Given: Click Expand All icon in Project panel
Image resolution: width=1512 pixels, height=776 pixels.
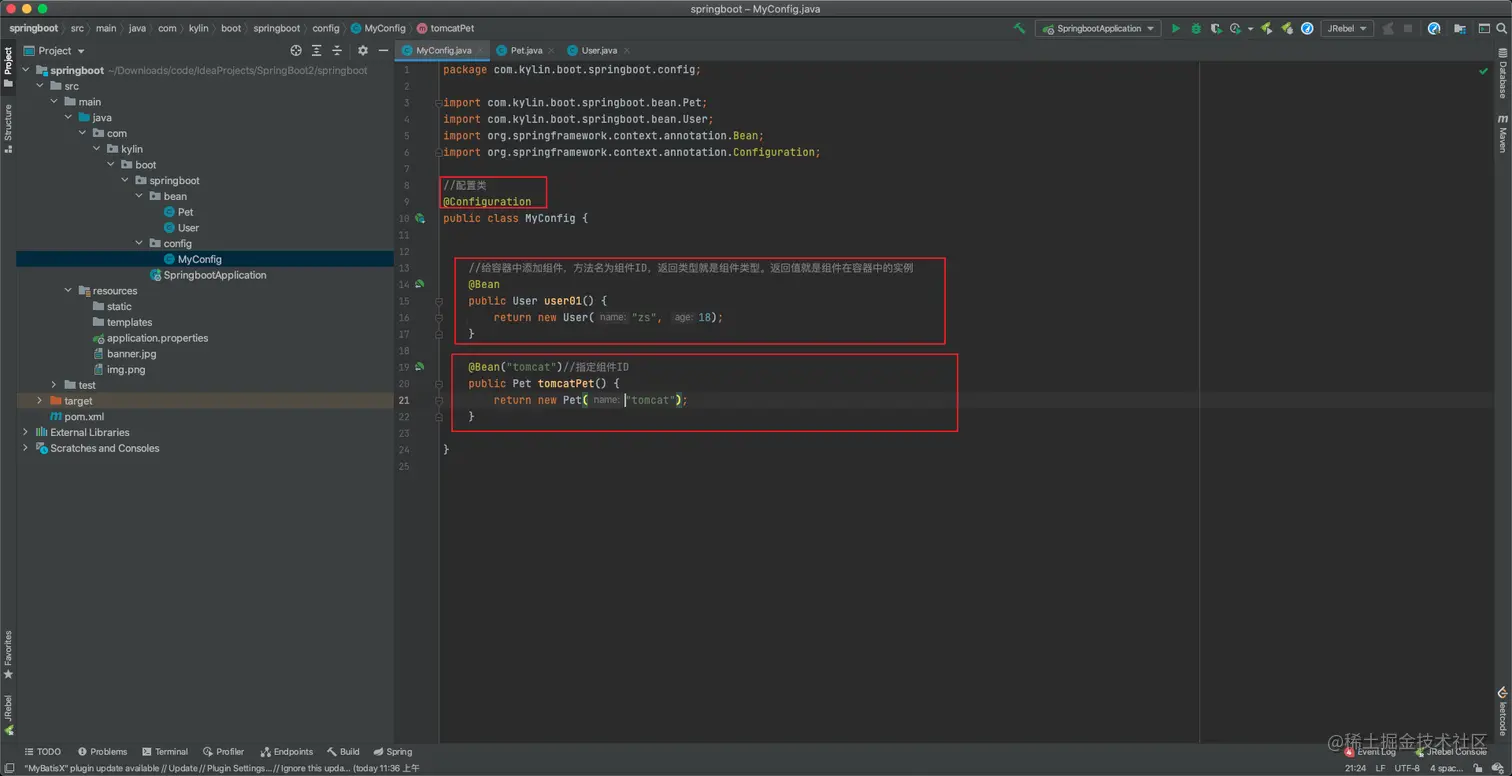Looking at the screenshot, I should point(317,50).
